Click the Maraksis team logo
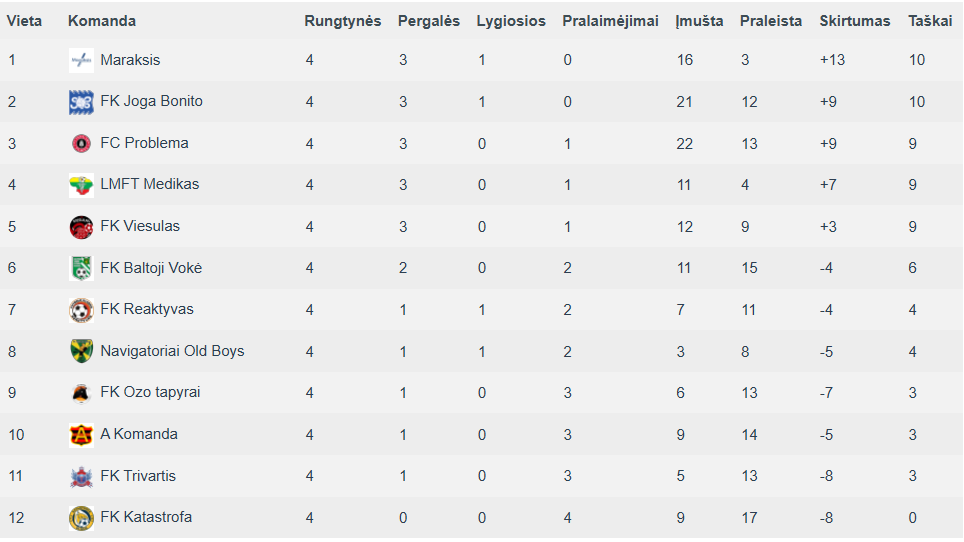 [81, 60]
